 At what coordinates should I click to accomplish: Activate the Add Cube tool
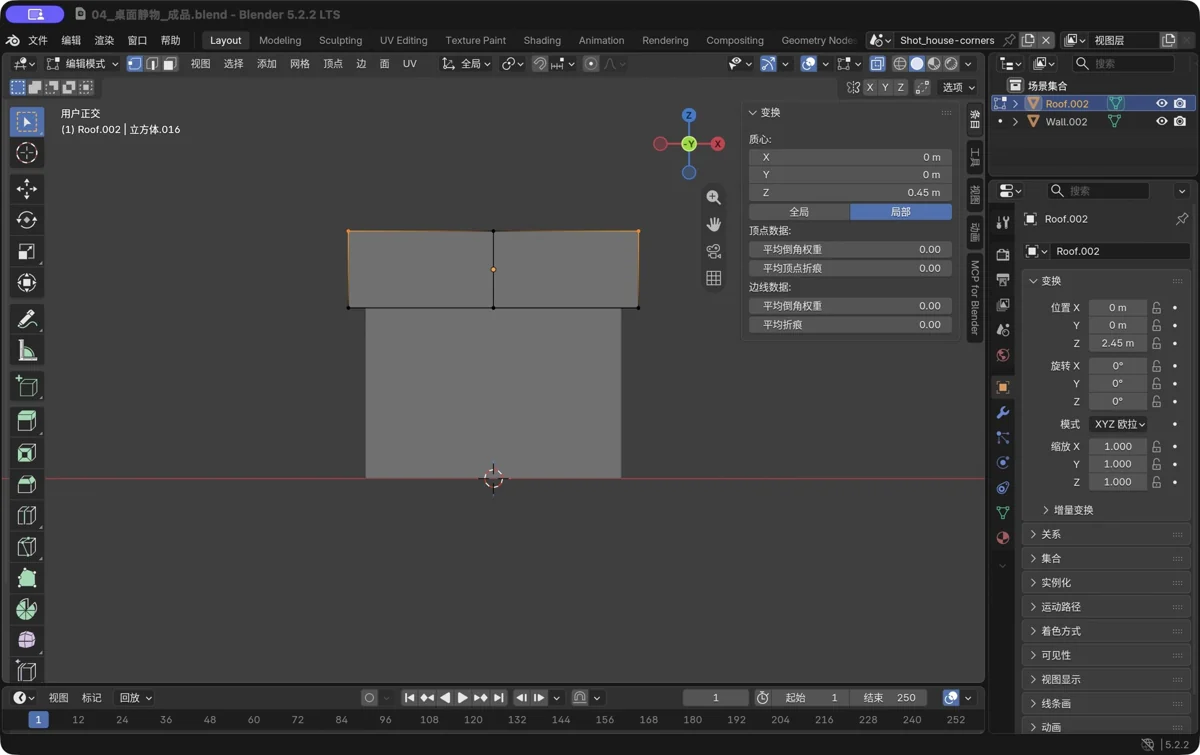[27, 387]
